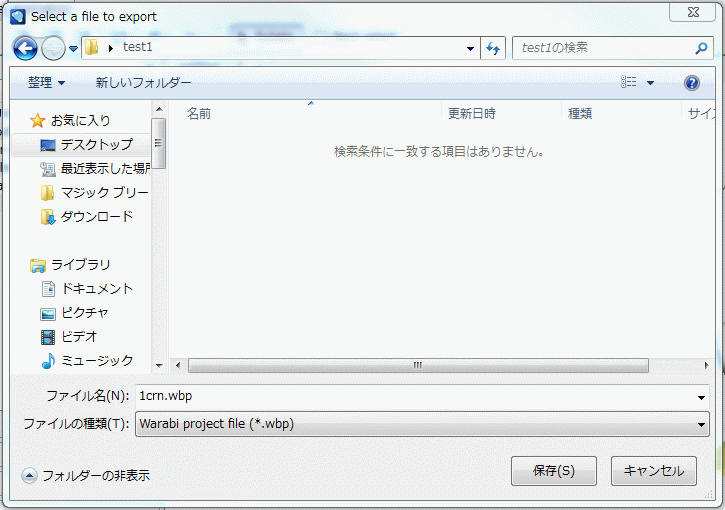The height and width of the screenshot is (510, 725).
Task: Collapse folders with フォルダーの非表示
Action: (86, 476)
